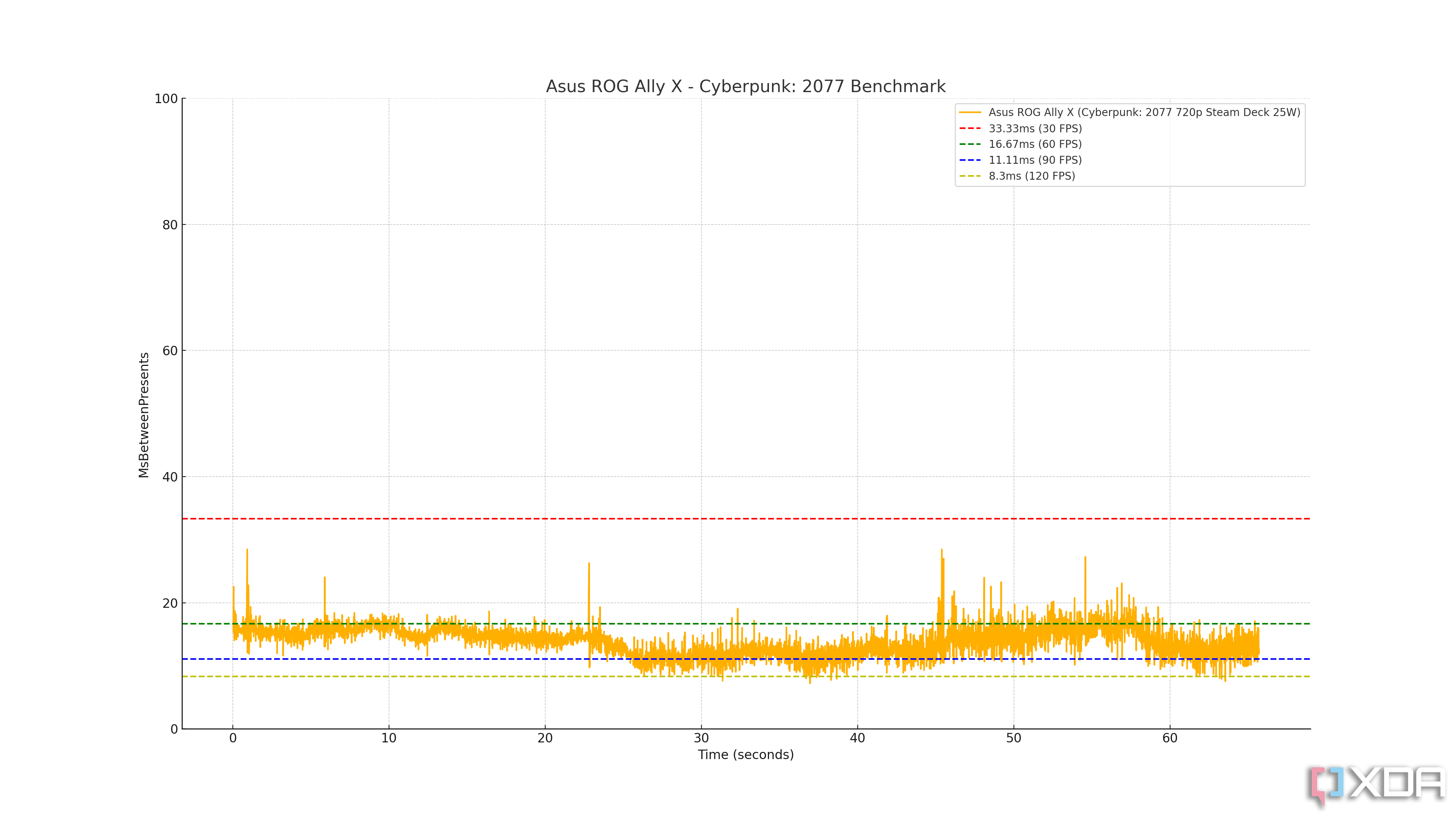1456x819 pixels.
Task: Click the y-axis tick label '20'
Action: coord(170,603)
